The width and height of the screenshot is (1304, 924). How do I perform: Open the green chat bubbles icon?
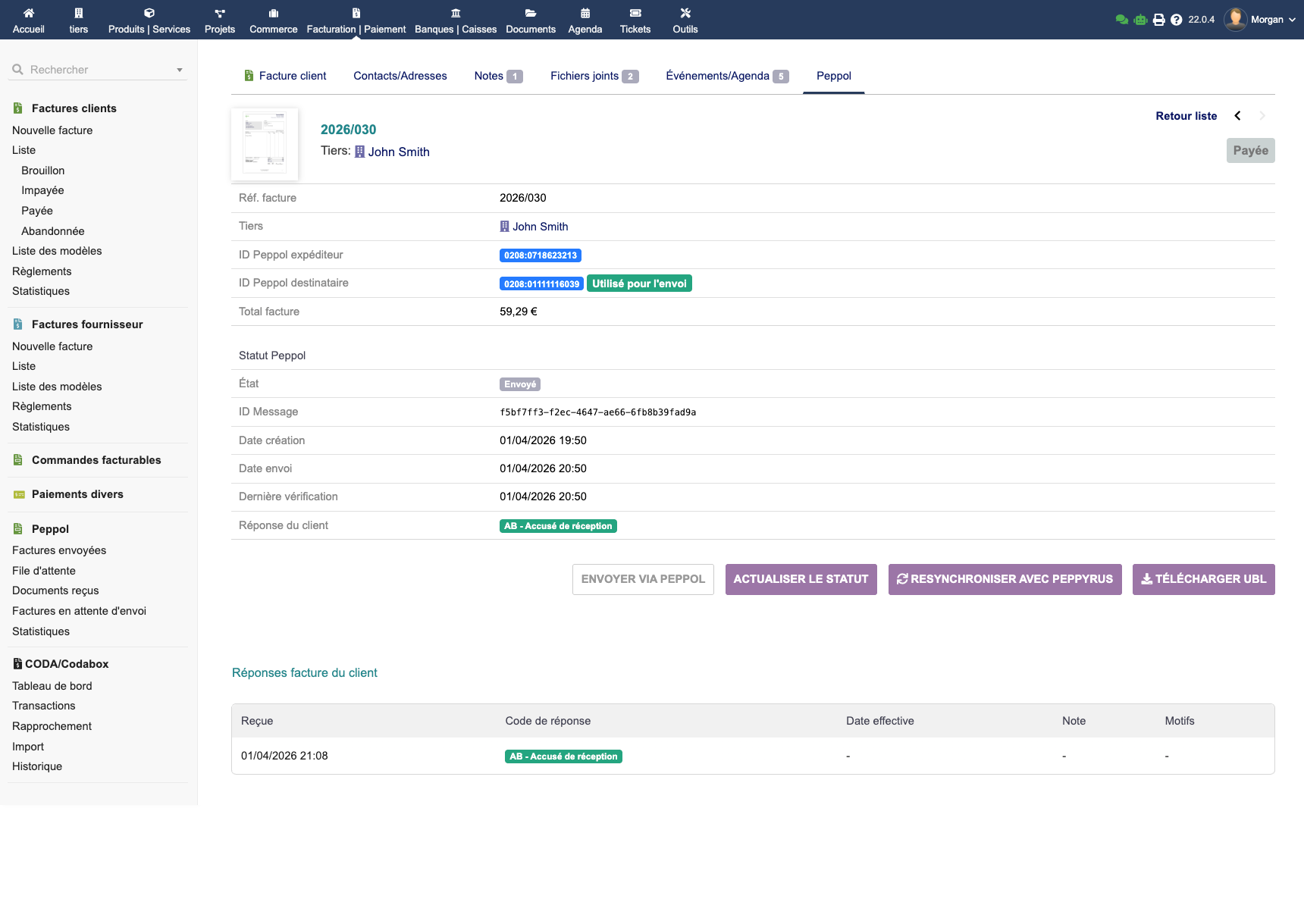click(x=1122, y=20)
